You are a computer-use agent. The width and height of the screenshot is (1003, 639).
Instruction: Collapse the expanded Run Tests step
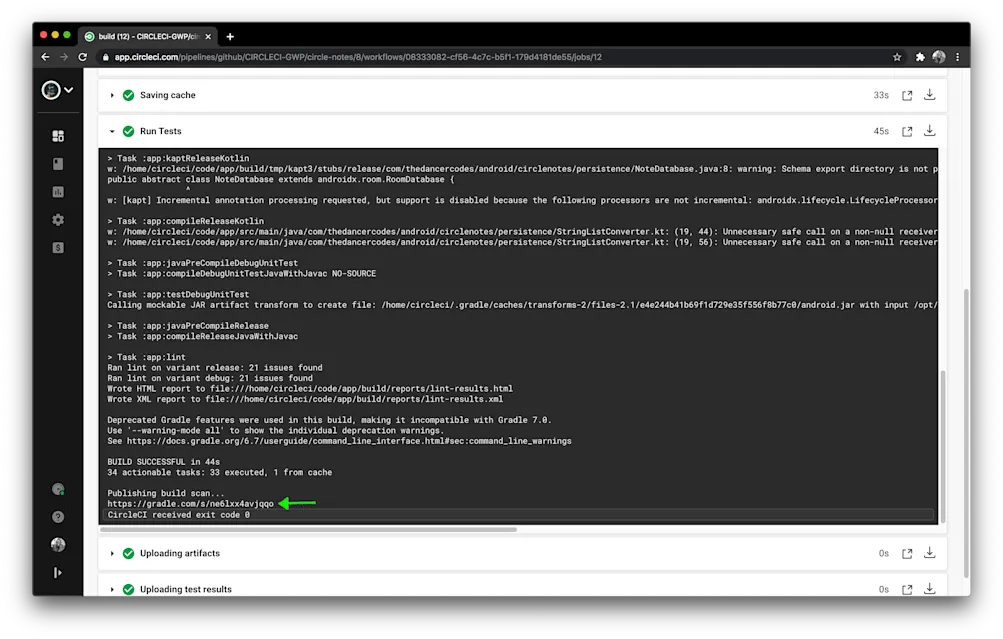pyautogui.click(x=111, y=131)
